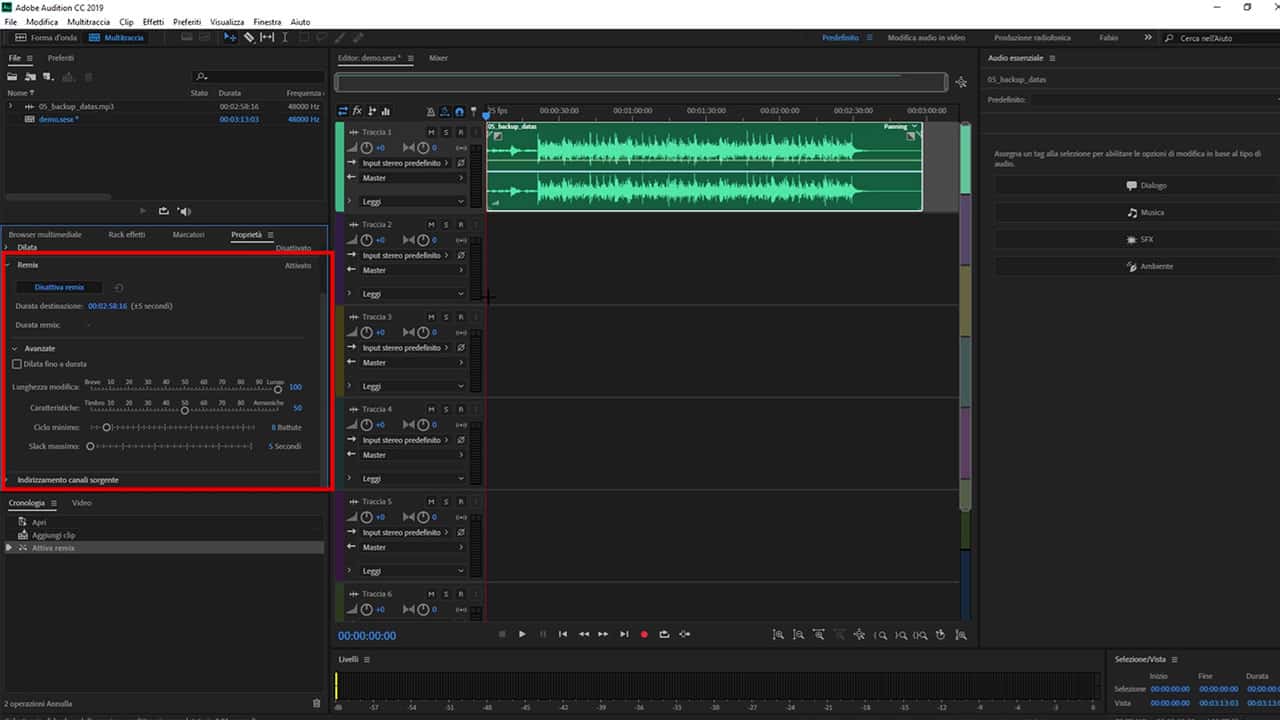1280x720 pixels.
Task: Choose the Dialogo audio type button
Action: [x=1146, y=186]
